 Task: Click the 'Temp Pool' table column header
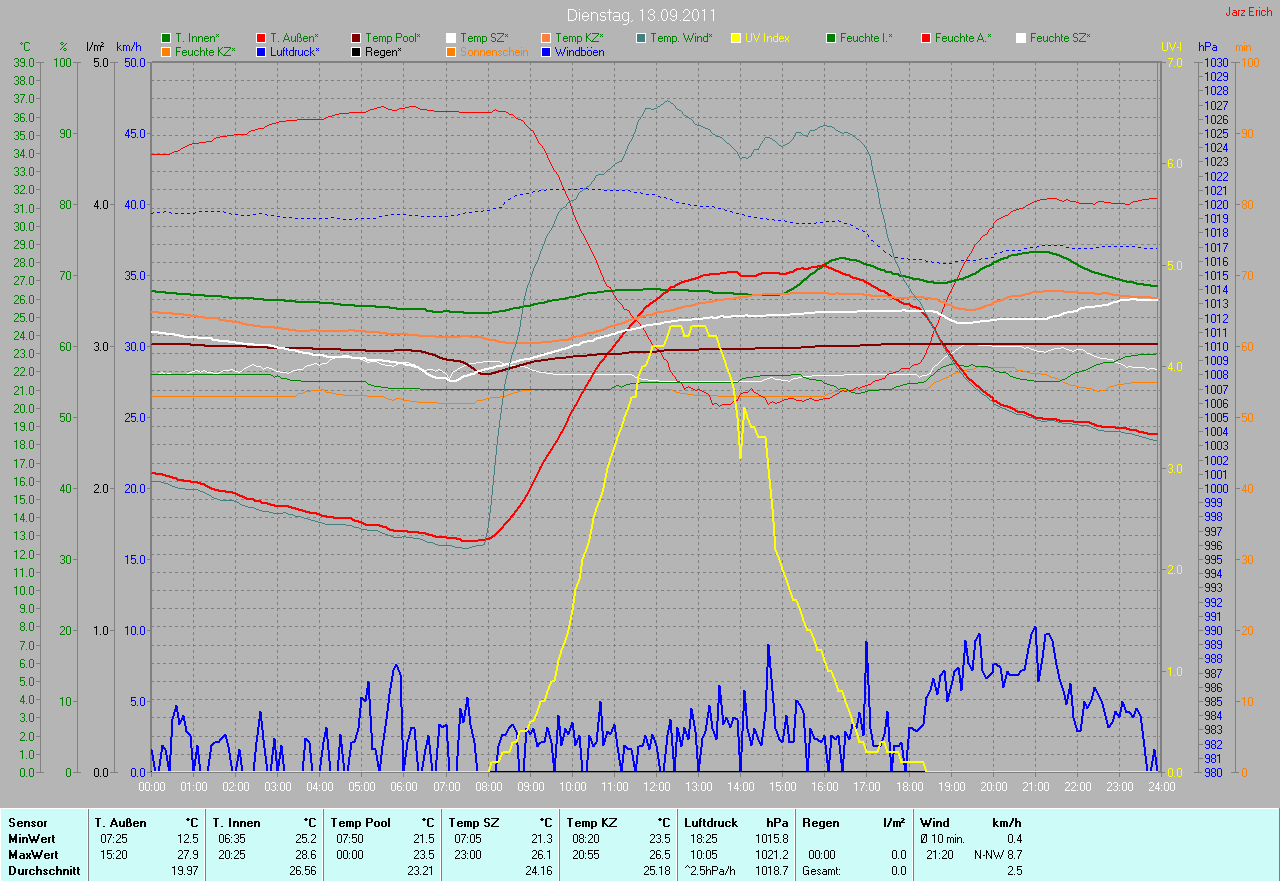pyautogui.click(x=359, y=822)
